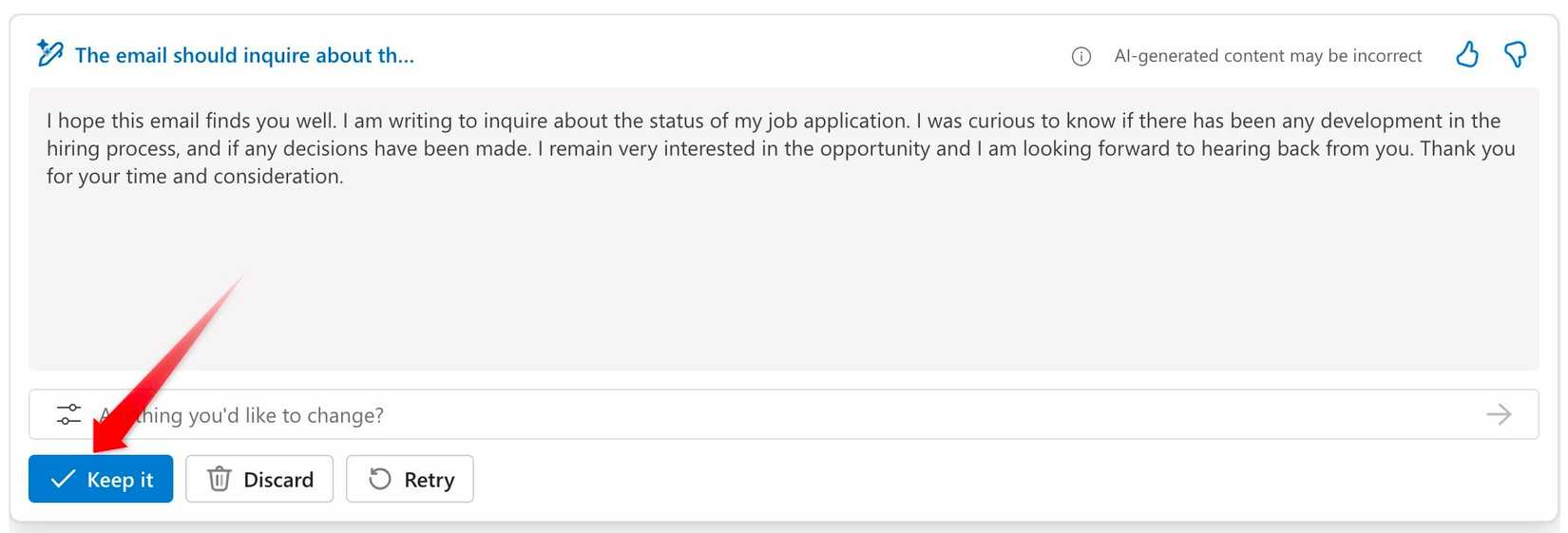Click the trash icon on Discard
Image resolution: width=1568 pixels, height=533 pixels.
[x=220, y=479]
